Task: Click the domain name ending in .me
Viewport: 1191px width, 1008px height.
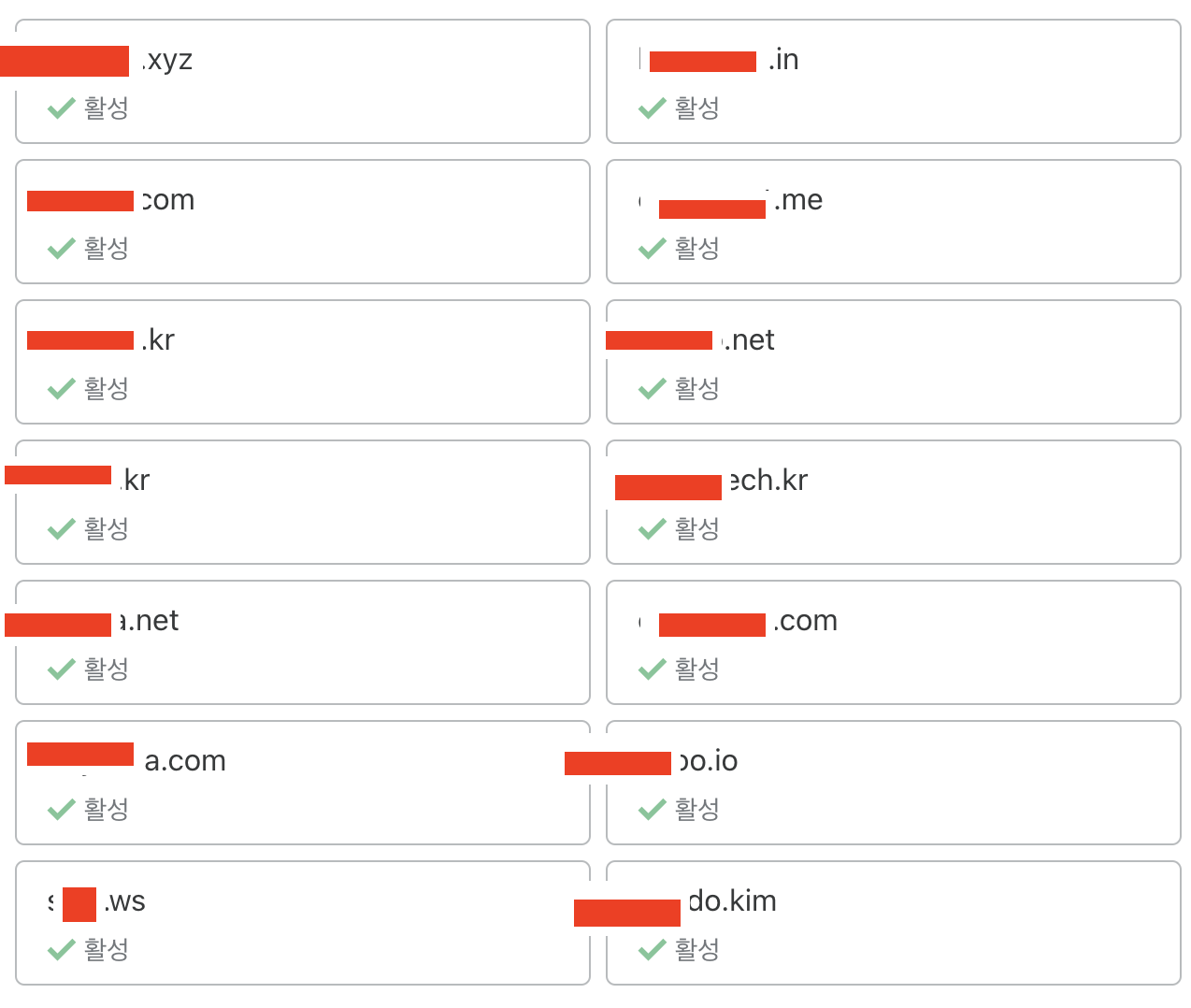Action: [798, 200]
